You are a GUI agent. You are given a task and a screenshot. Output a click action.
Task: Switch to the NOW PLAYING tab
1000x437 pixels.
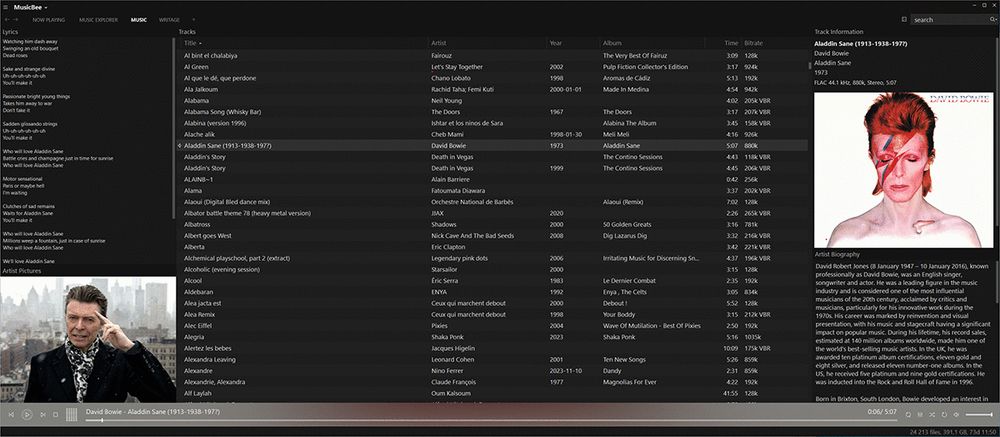click(48, 20)
